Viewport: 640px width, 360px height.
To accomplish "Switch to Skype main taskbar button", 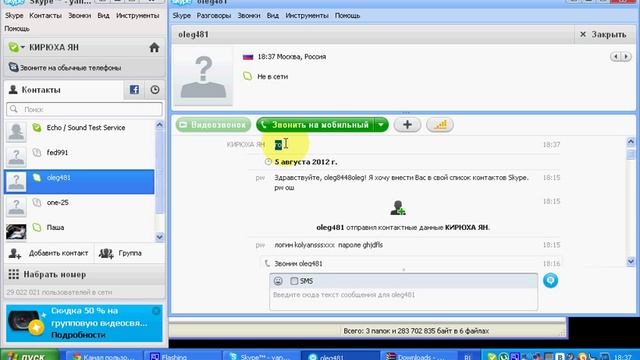I will point(261,356).
